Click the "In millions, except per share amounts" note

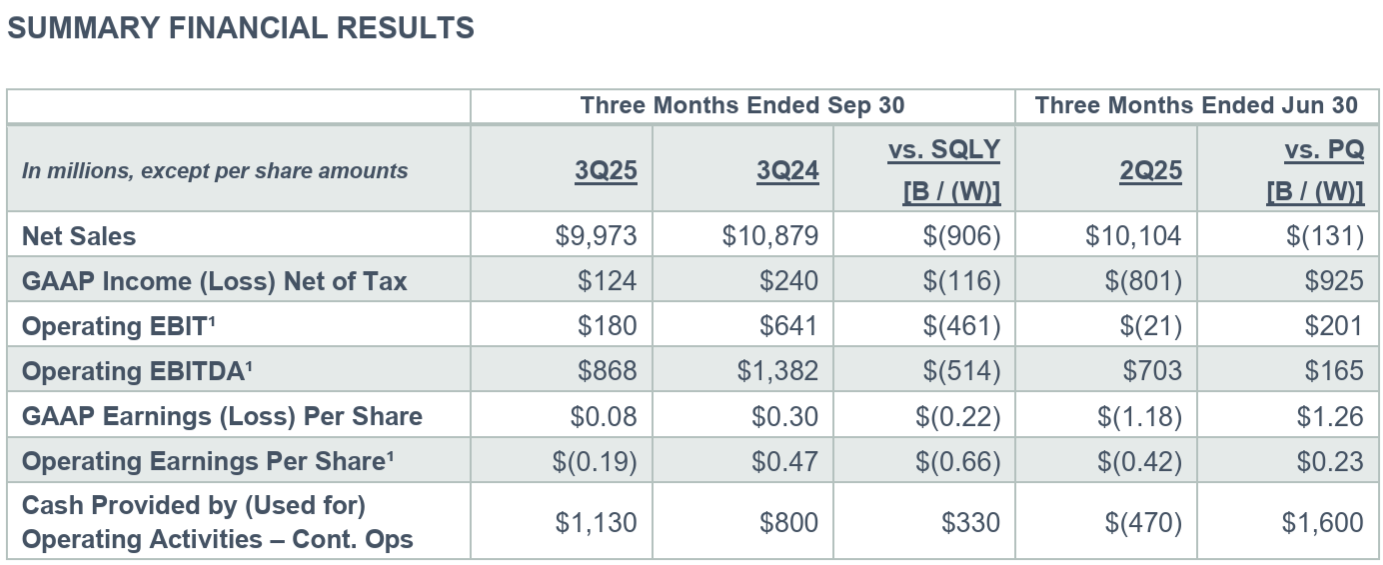[215, 171]
